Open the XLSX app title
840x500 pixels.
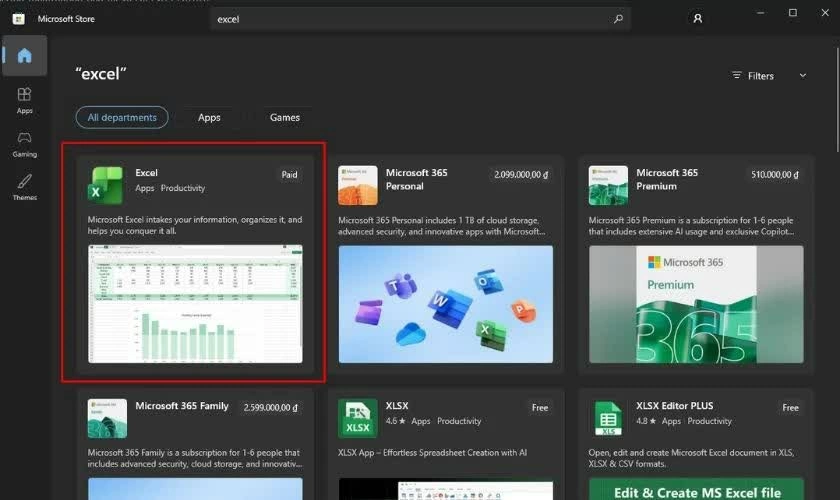tap(397, 406)
